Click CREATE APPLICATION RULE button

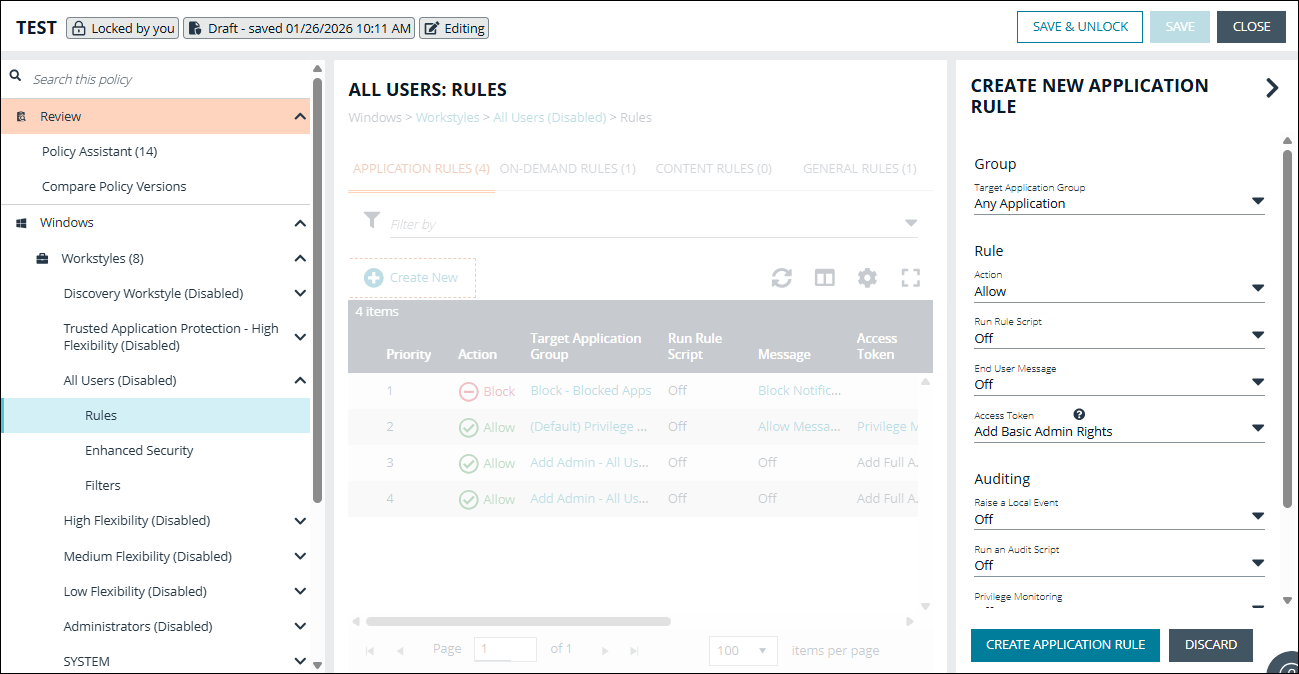coord(1065,645)
